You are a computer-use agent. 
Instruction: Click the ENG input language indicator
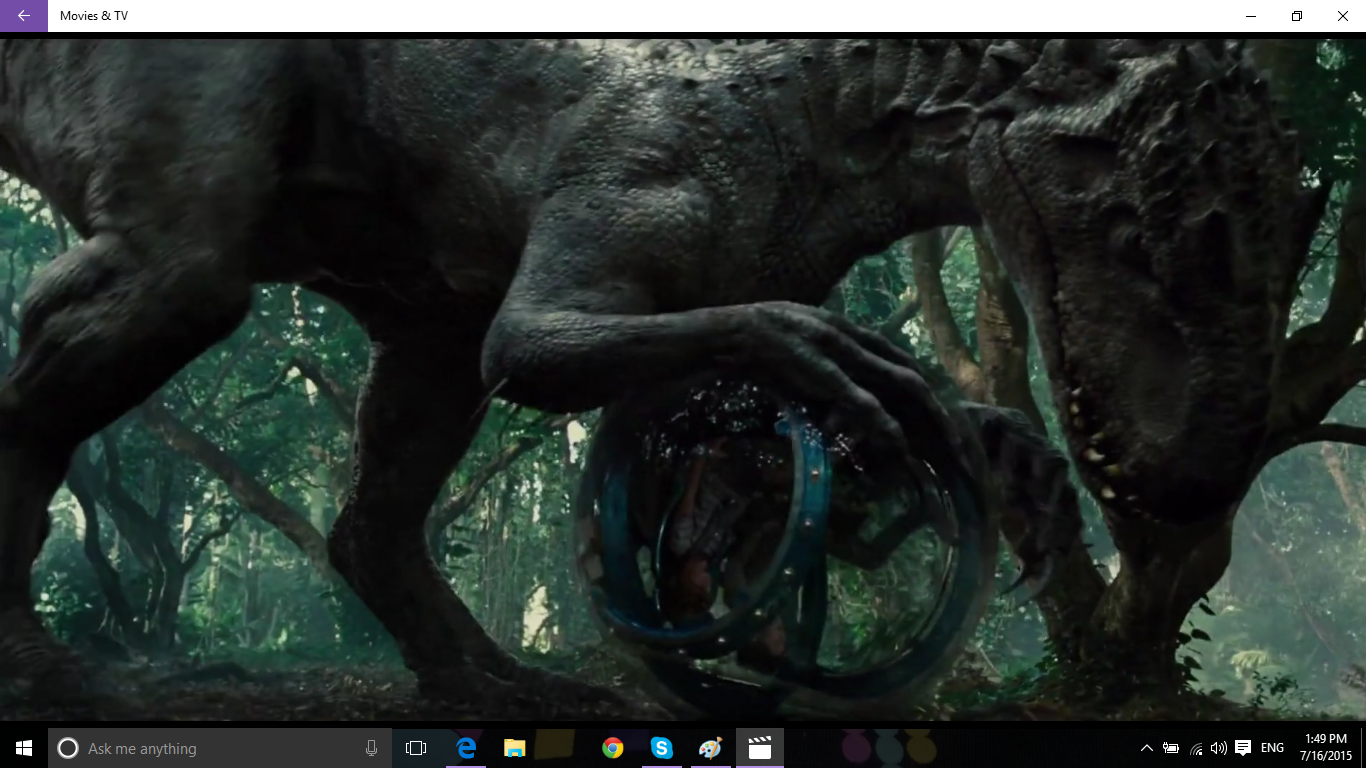[1272, 748]
